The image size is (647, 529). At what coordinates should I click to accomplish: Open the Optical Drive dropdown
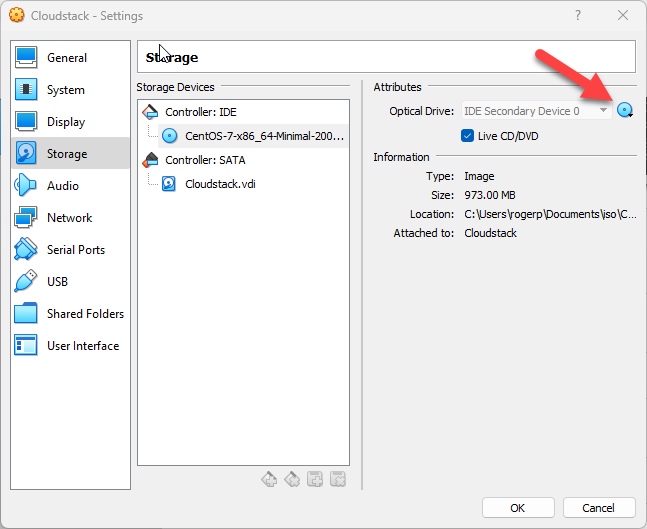coord(535,111)
